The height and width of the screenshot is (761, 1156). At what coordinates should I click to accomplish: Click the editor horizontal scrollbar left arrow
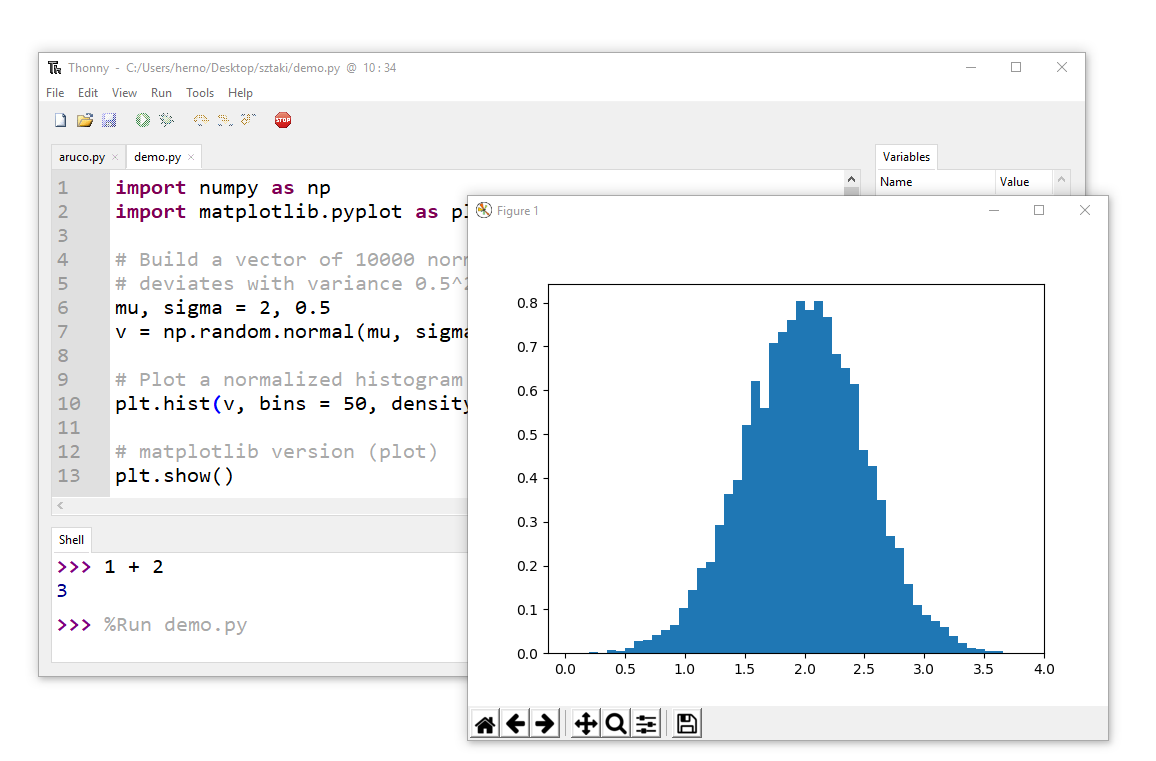point(60,505)
